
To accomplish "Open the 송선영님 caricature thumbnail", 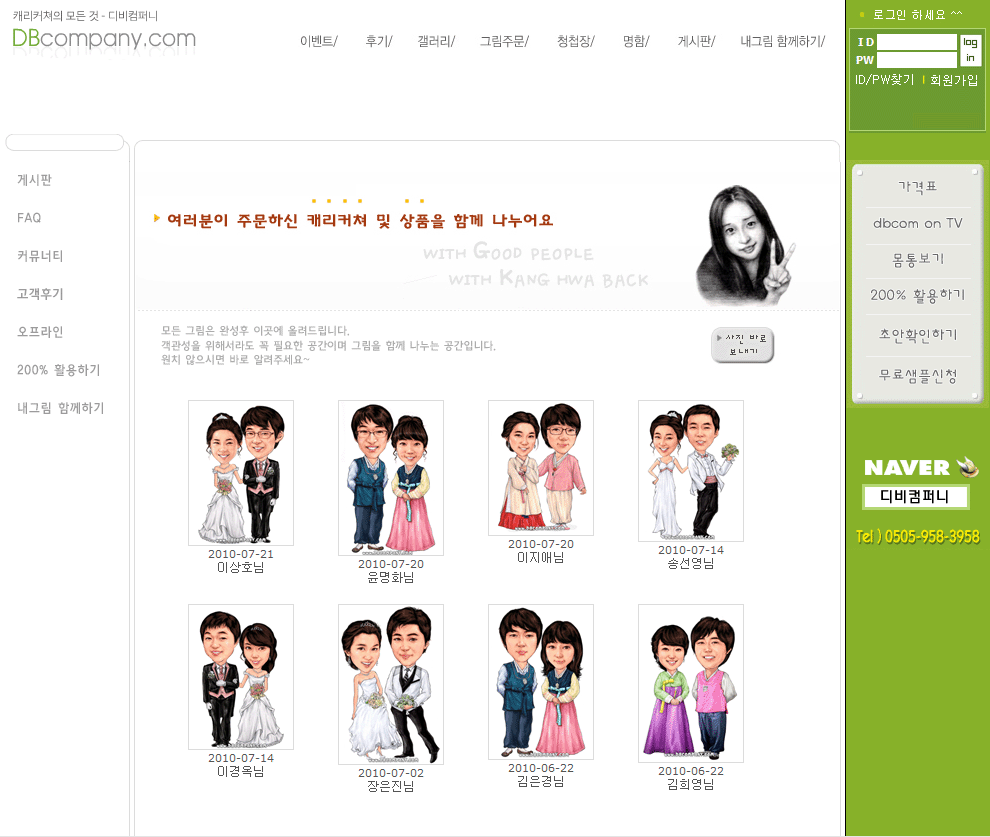I will [691, 471].
